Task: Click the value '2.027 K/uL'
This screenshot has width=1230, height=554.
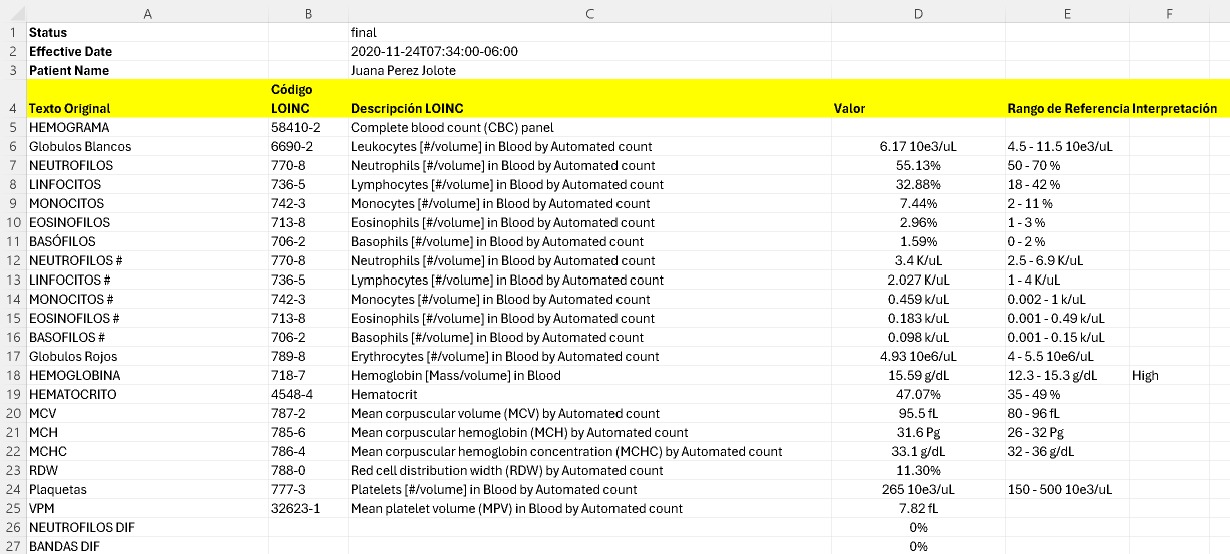Action: click(x=918, y=280)
